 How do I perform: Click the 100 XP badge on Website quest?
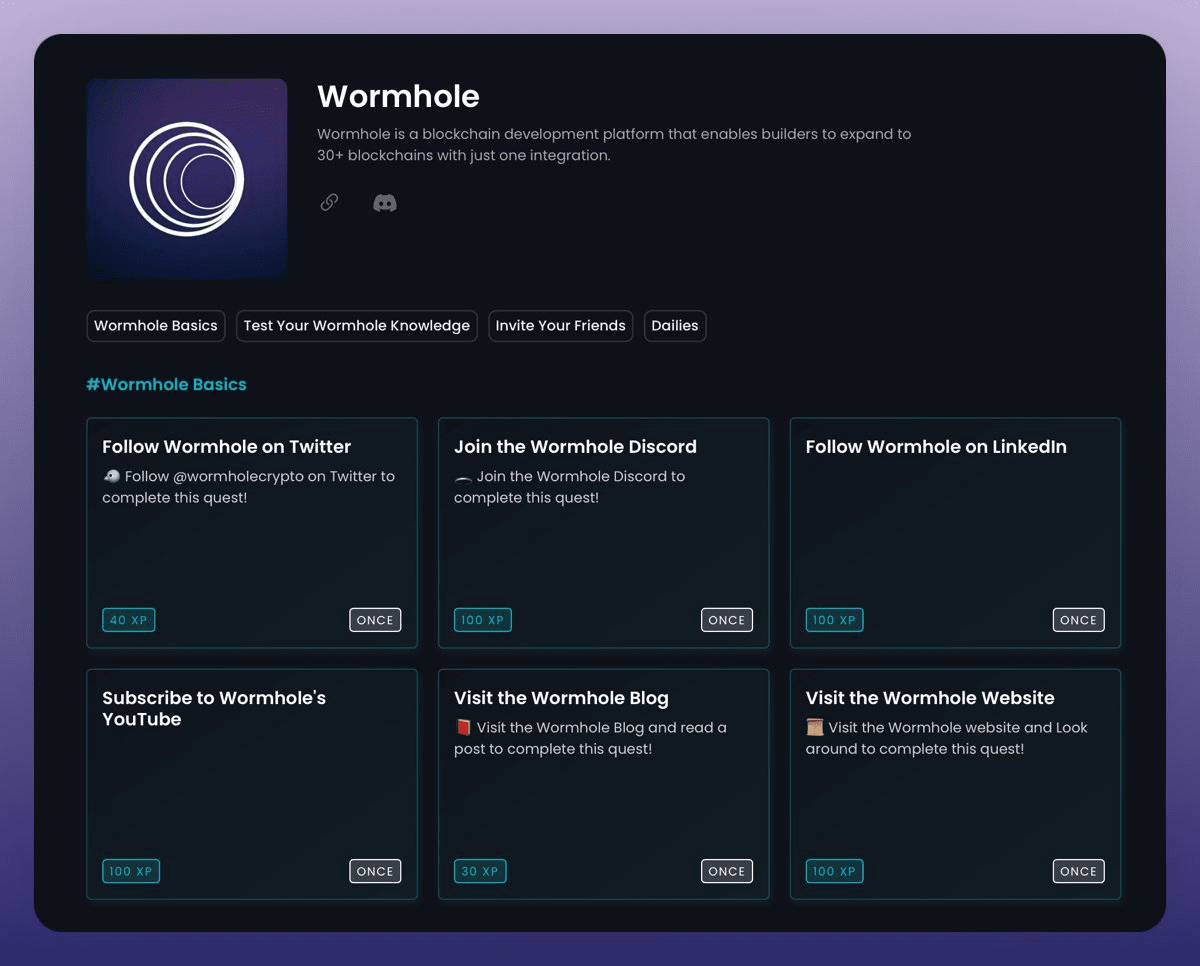coord(834,871)
